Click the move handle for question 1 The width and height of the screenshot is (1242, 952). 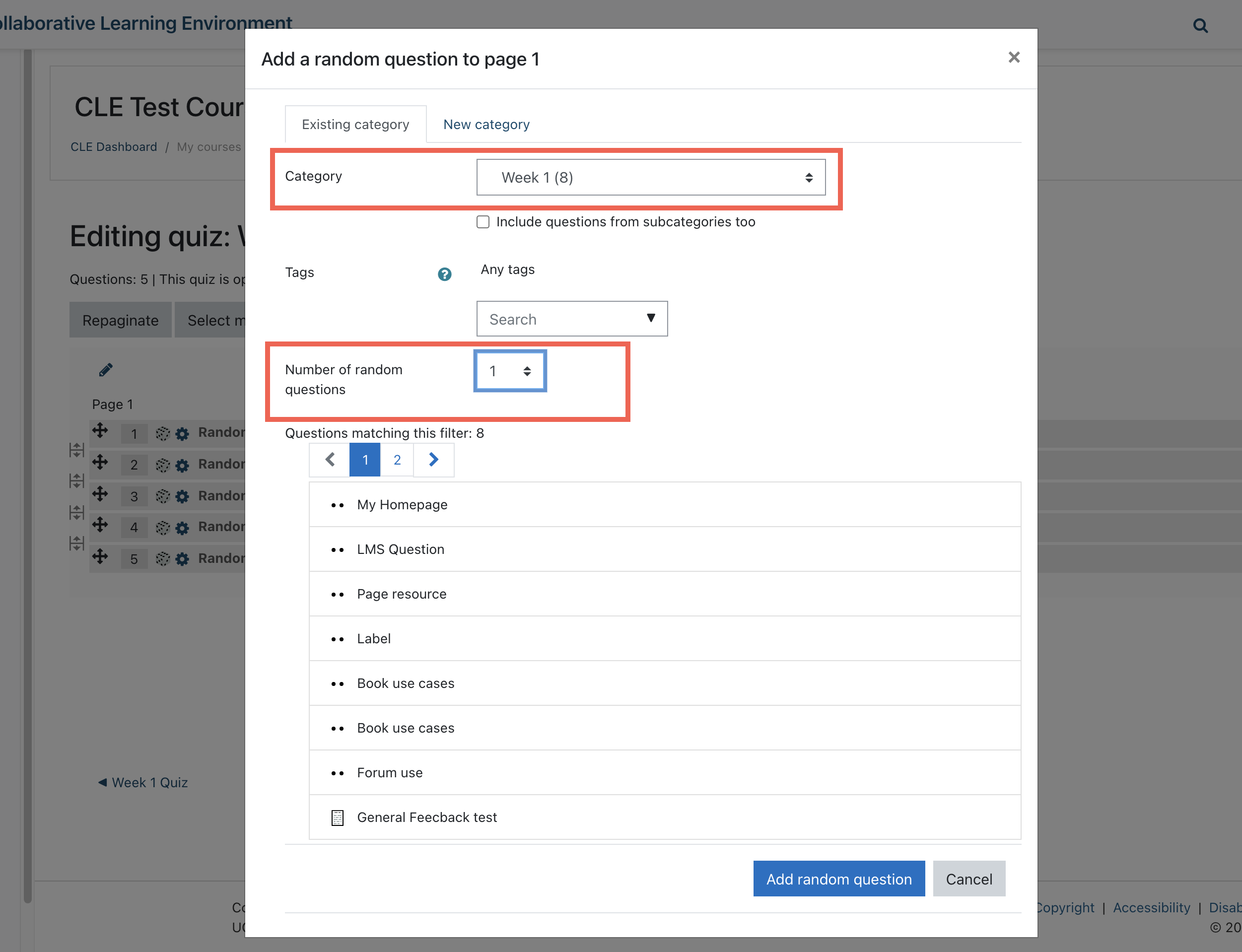coord(100,431)
